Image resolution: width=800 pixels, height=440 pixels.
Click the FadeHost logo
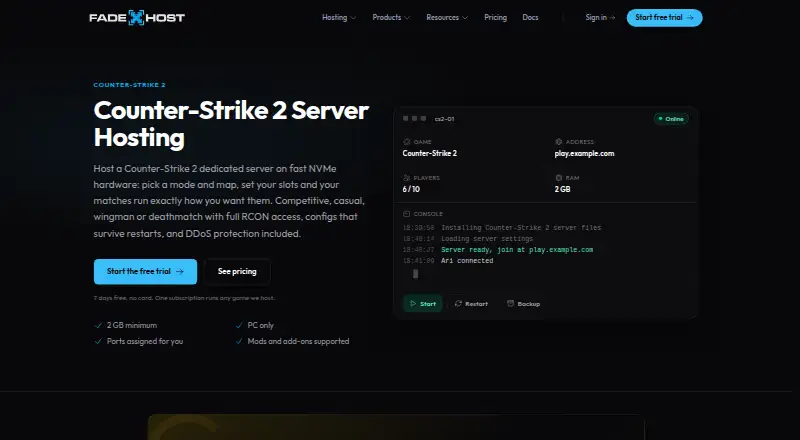[x=137, y=18]
